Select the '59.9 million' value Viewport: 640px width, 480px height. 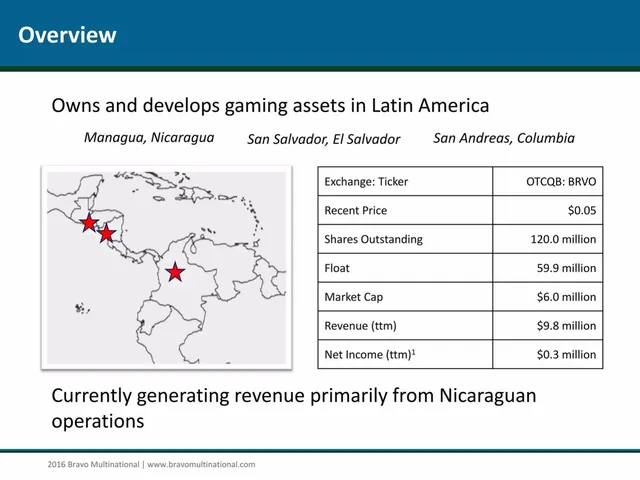(x=567, y=268)
